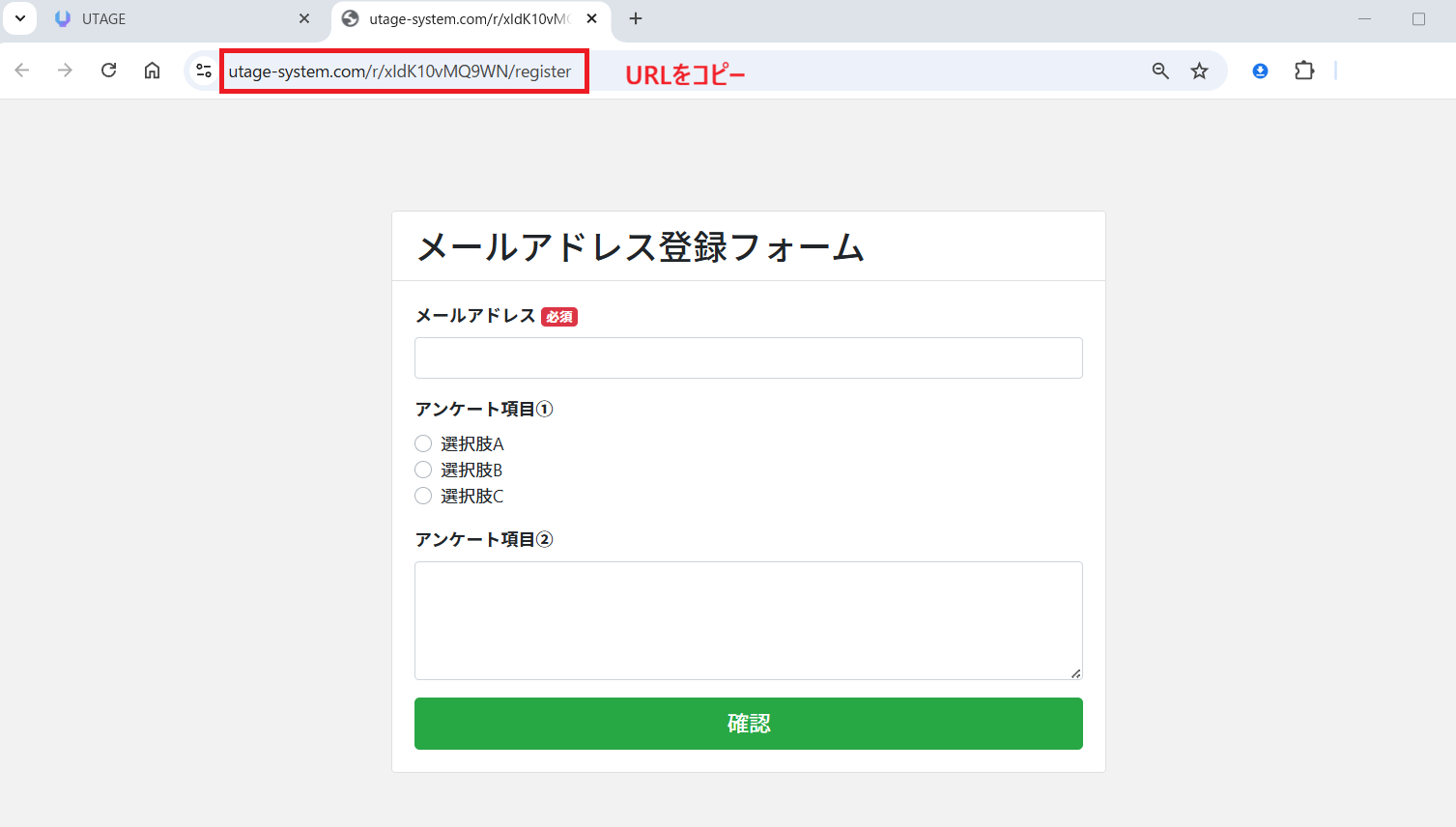This screenshot has height=827, width=1456.
Task: Select the 選択肢C radio button
Action: [423, 496]
